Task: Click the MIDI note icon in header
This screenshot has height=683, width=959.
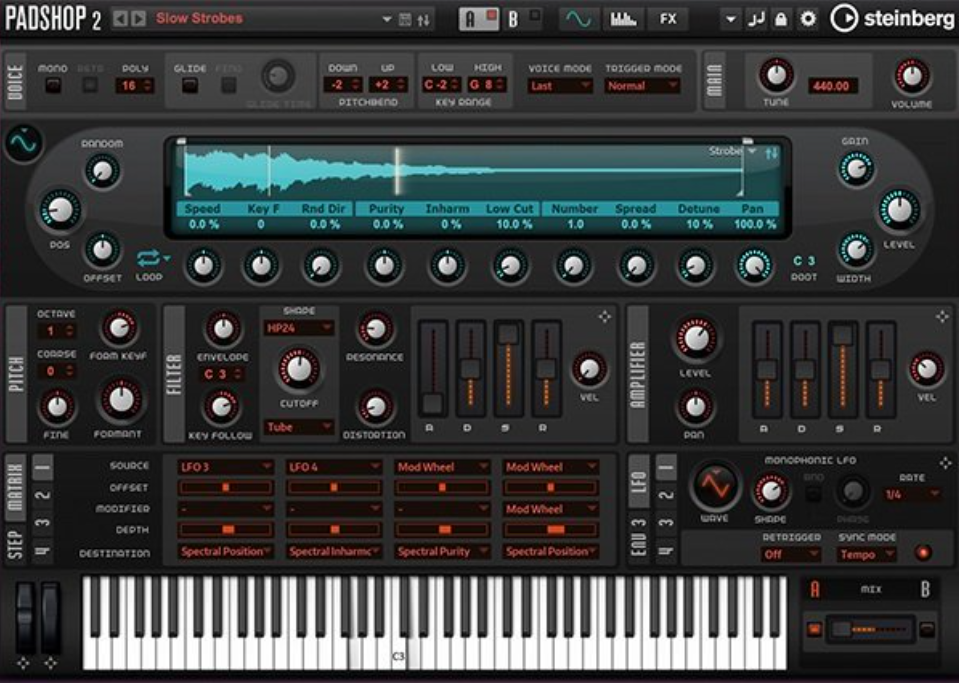Action: pyautogui.click(x=756, y=19)
